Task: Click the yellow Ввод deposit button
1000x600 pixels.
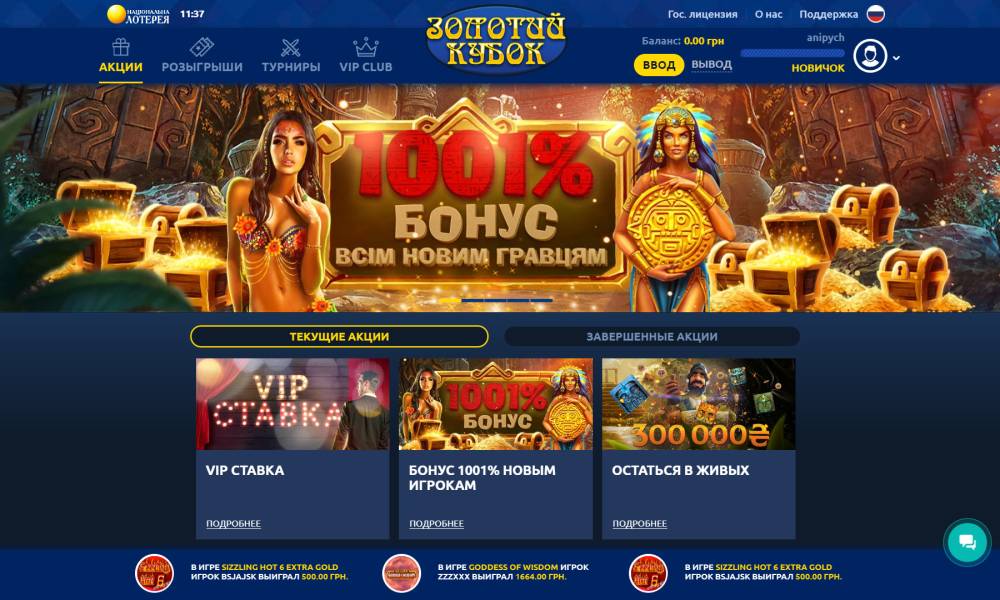Action: [659, 65]
